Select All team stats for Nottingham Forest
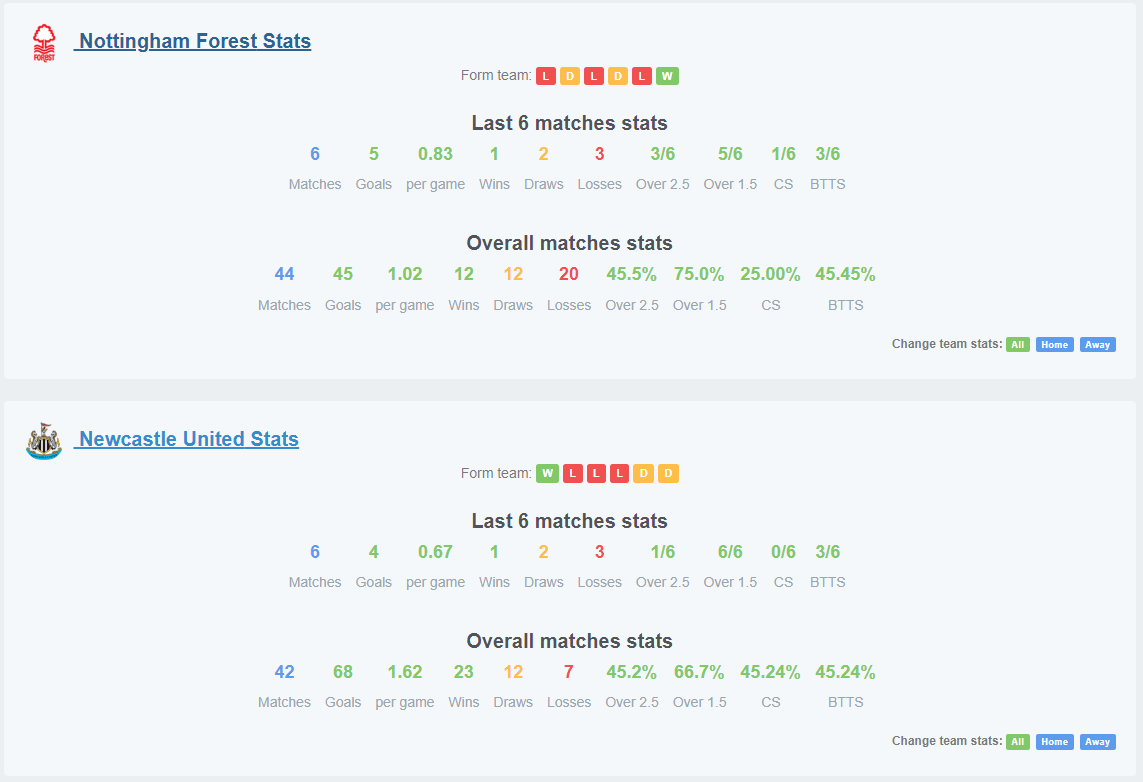The image size is (1143, 782). (x=1018, y=345)
